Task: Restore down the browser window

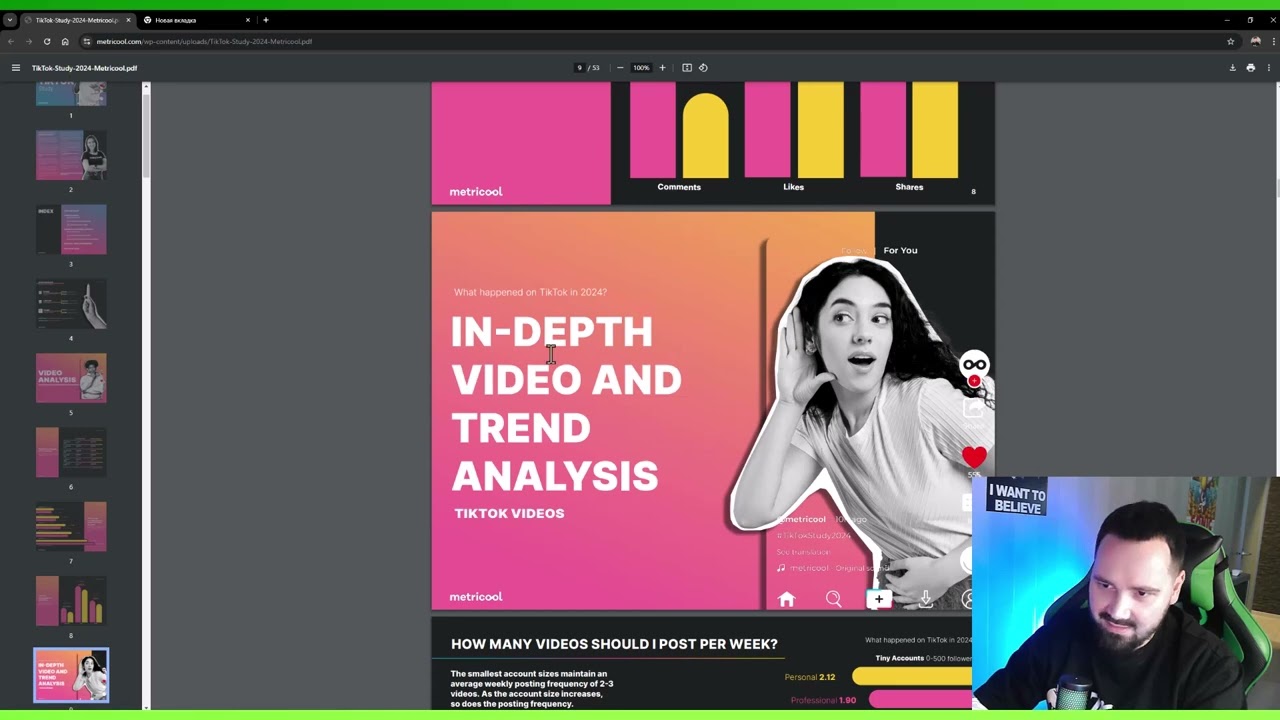Action: click(1250, 20)
